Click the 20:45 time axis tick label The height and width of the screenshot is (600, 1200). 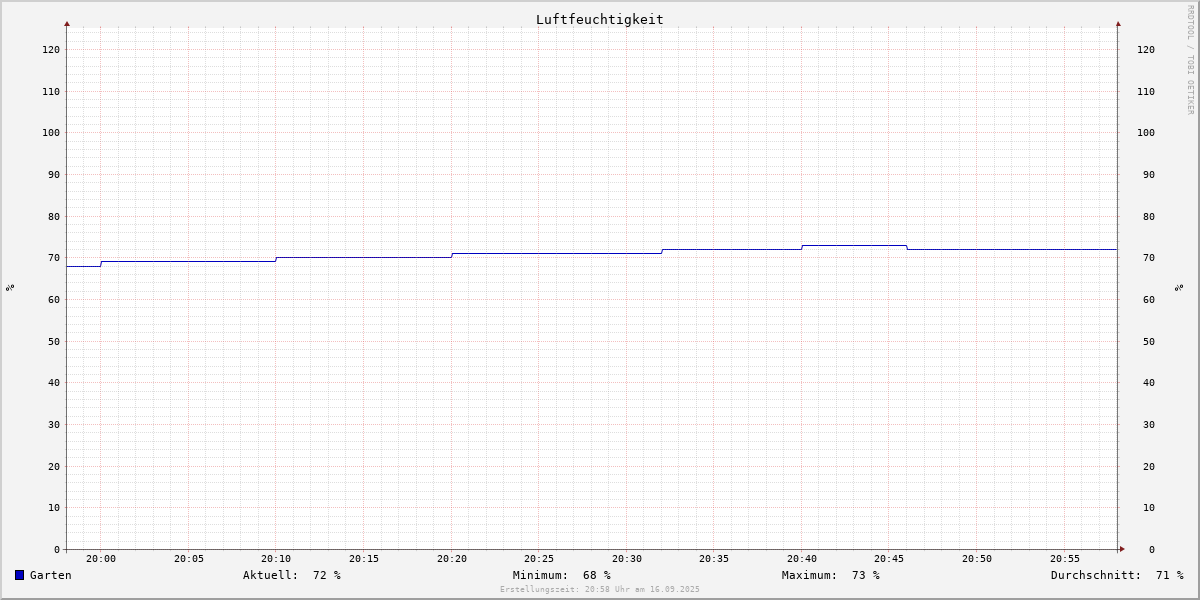click(890, 559)
